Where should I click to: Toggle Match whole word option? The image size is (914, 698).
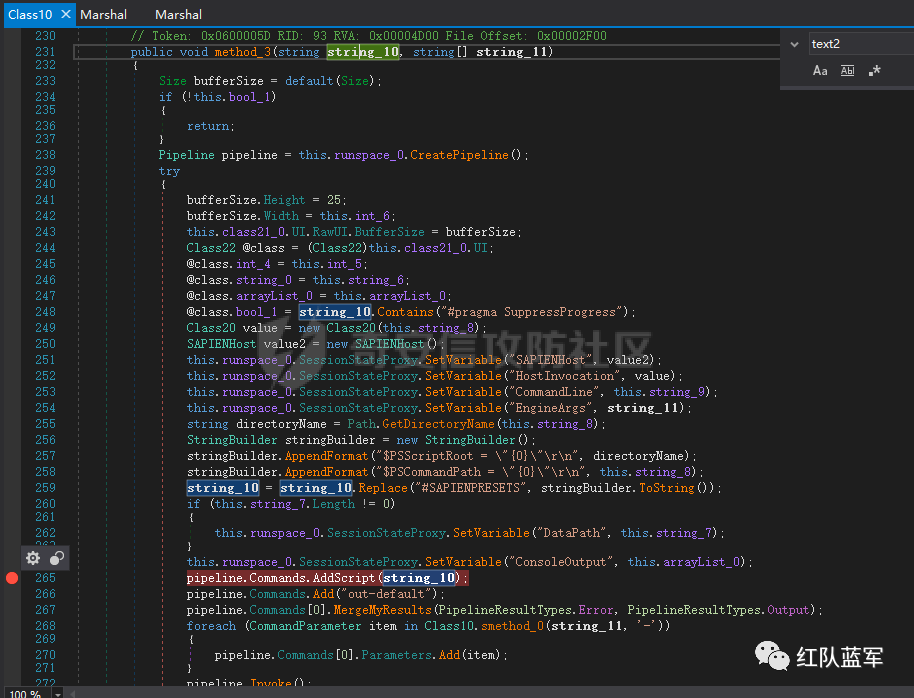click(848, 71)
